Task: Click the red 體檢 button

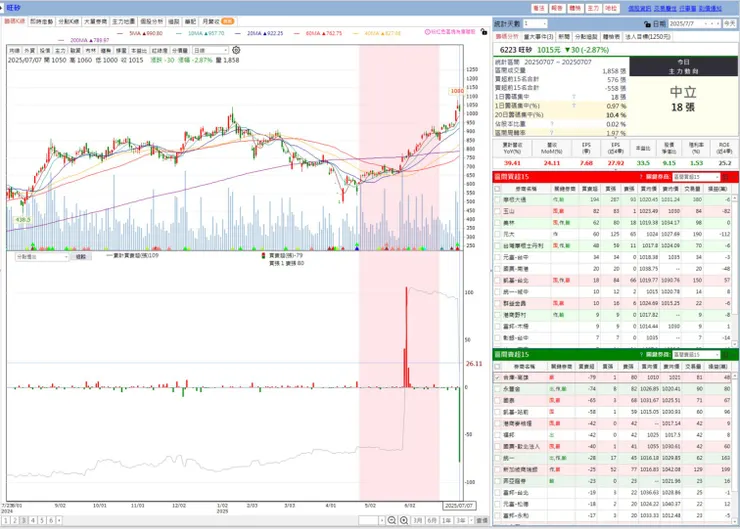Action: [x=575, y=8]
